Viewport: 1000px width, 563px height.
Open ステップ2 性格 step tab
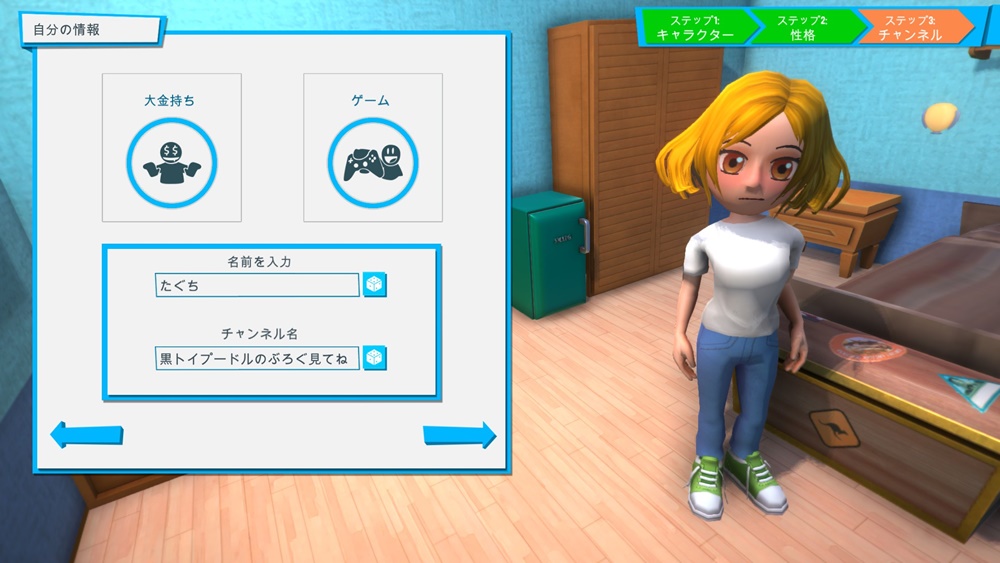coord(805,27)
